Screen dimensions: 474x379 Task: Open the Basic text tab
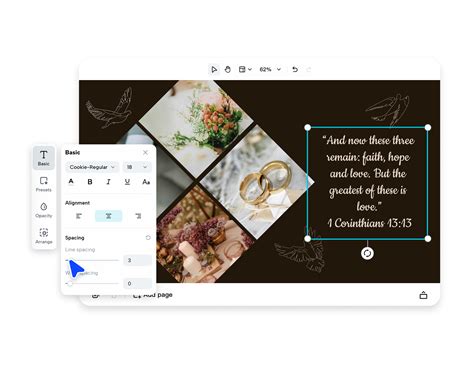(x=44, y=158)
